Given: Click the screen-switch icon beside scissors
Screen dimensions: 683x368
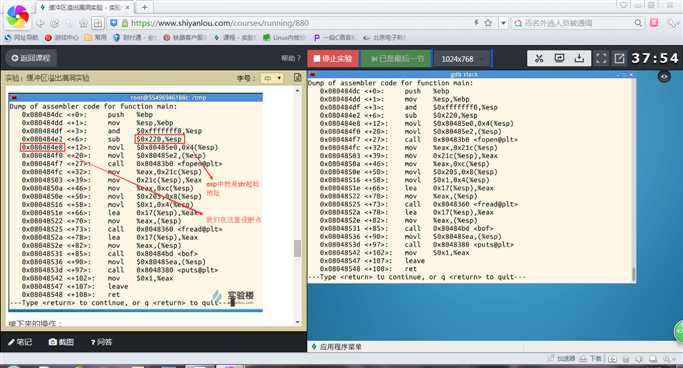Looking at the screenshot, I should pos(559,58).
